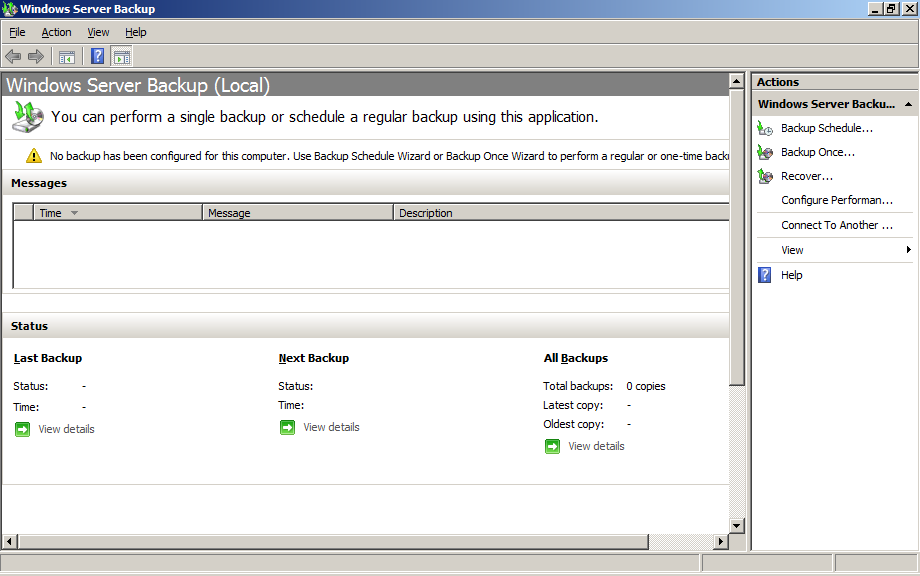Minimize the Windows Server Backup window
The image size is (920, 576).
pyautogui.click(x=875, y=9)
